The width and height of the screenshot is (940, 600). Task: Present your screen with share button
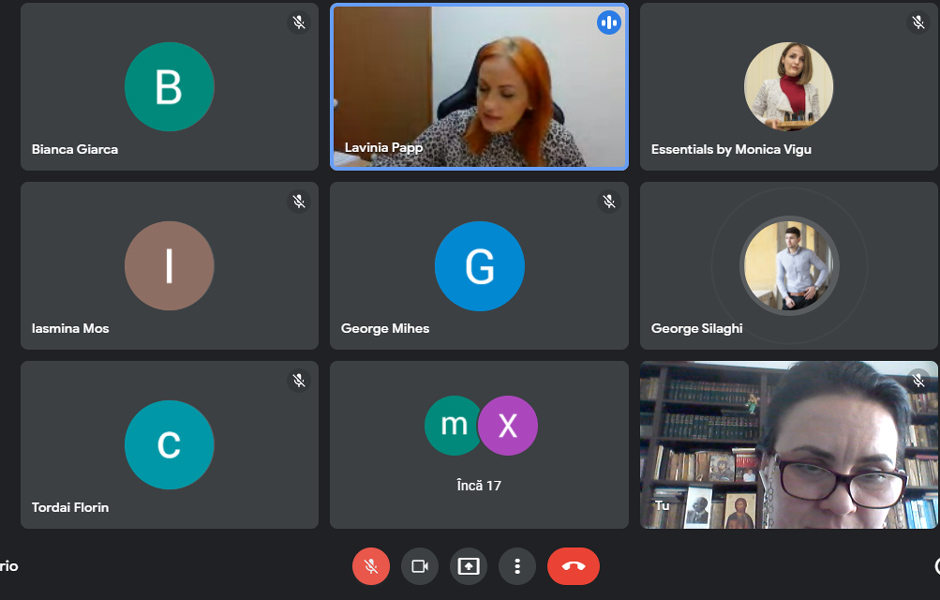pos(468,566)
